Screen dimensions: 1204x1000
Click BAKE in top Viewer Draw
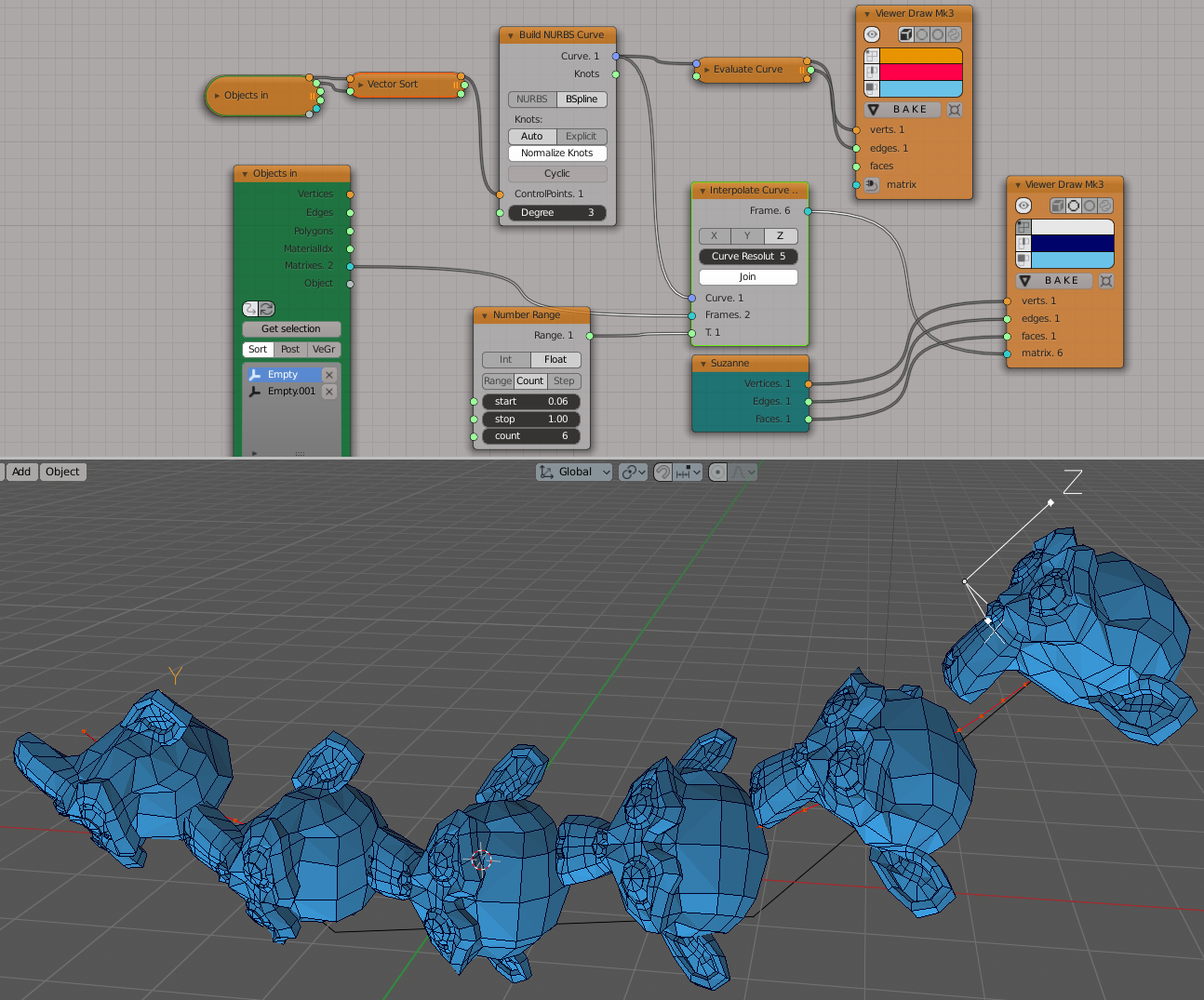(903, 110)
